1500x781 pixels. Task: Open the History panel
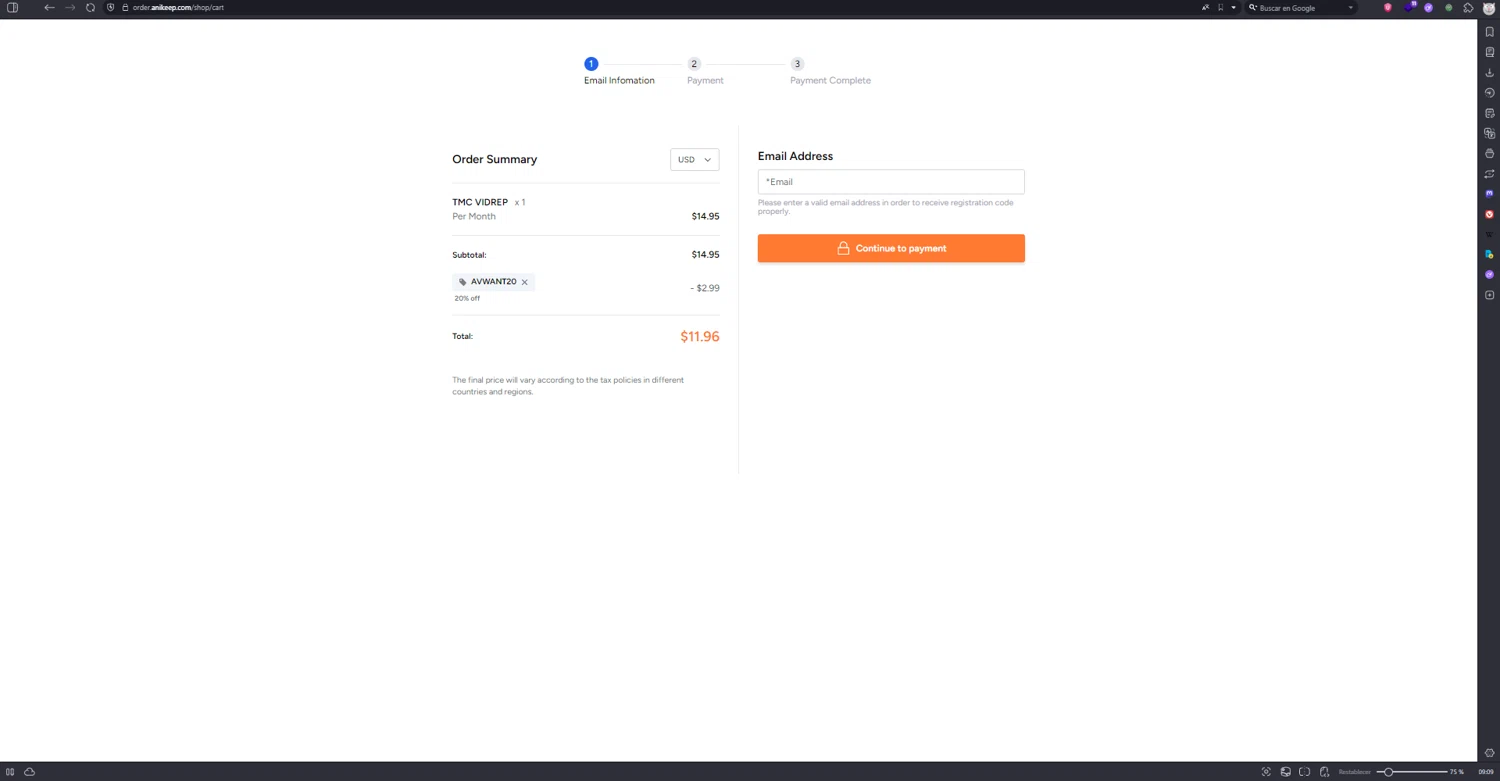coord(1489,92)
